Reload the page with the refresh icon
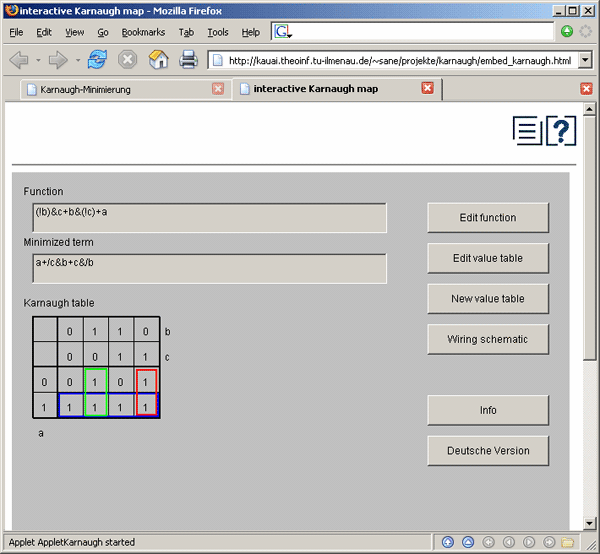The height and width of the screenshot is (554, 600). pyautogui.click(x=97, y=60)
